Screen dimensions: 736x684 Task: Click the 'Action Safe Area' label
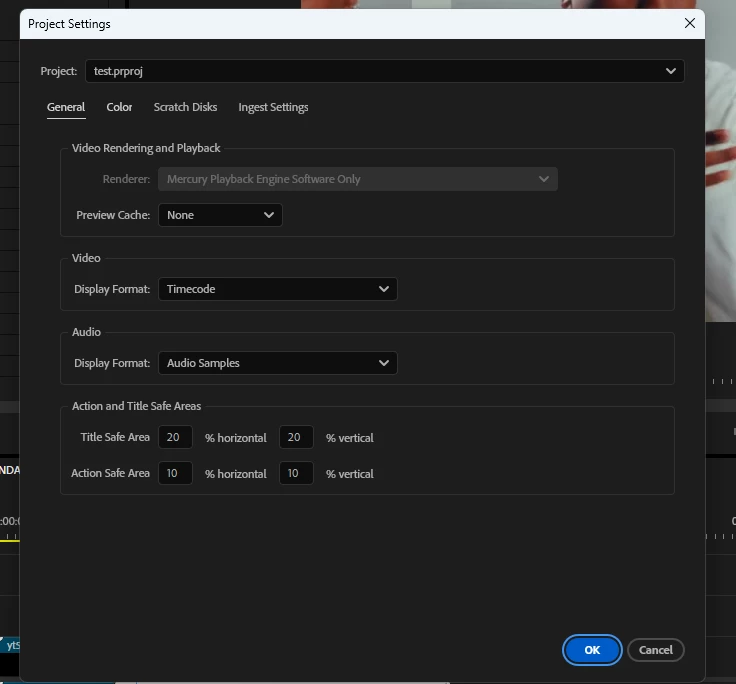[x=110, y=473]
